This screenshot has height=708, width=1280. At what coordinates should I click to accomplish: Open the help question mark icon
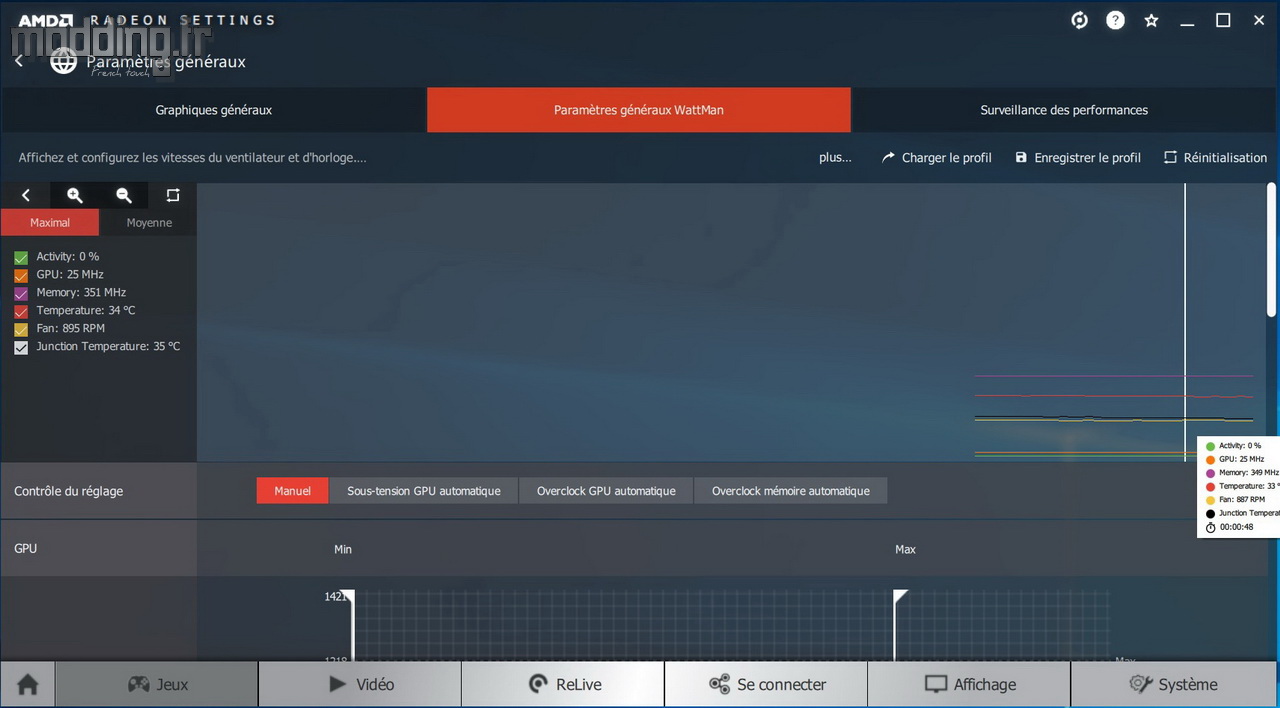click(1115, 20)
